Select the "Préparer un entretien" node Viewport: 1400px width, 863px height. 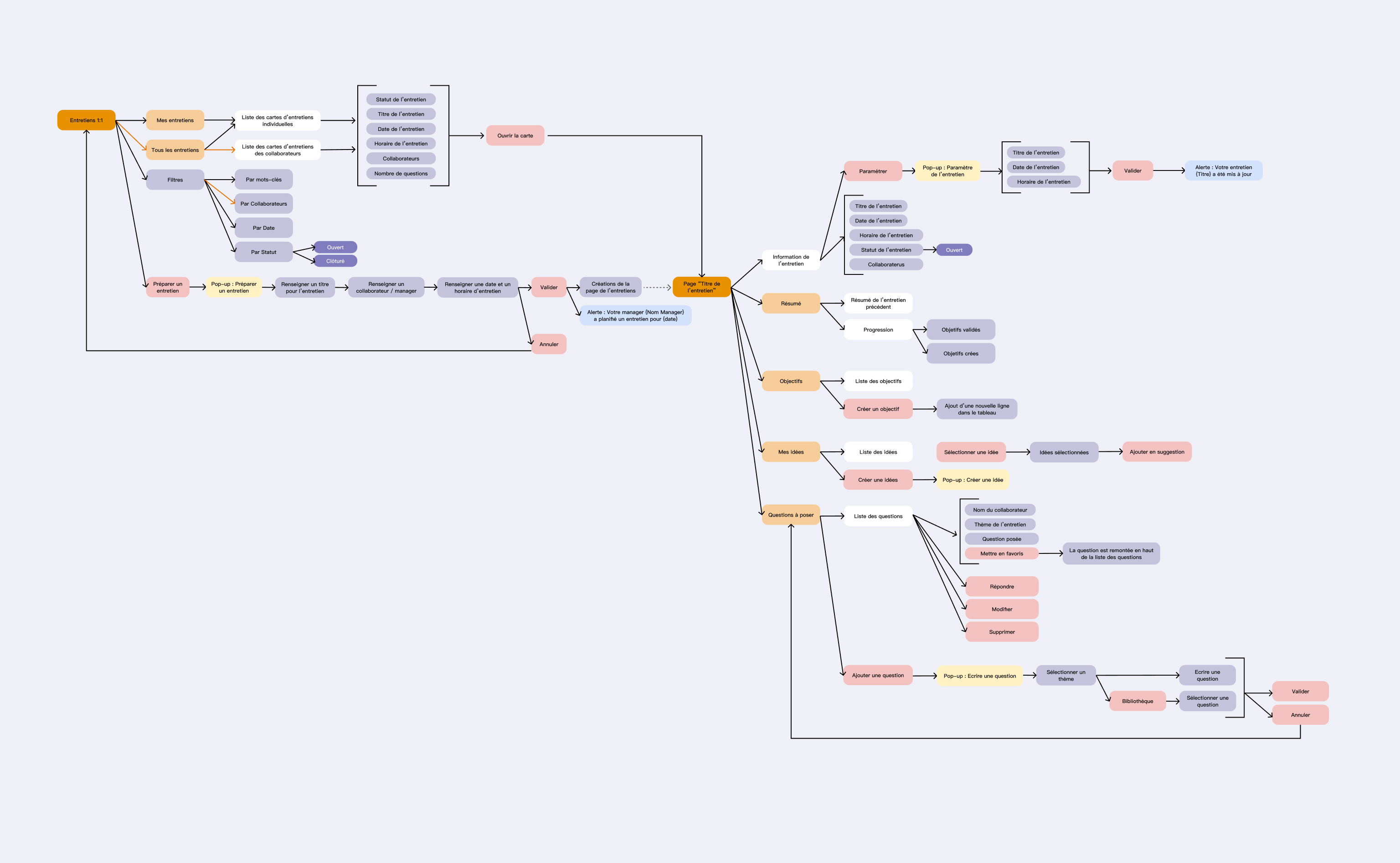(x=168, y=287)
